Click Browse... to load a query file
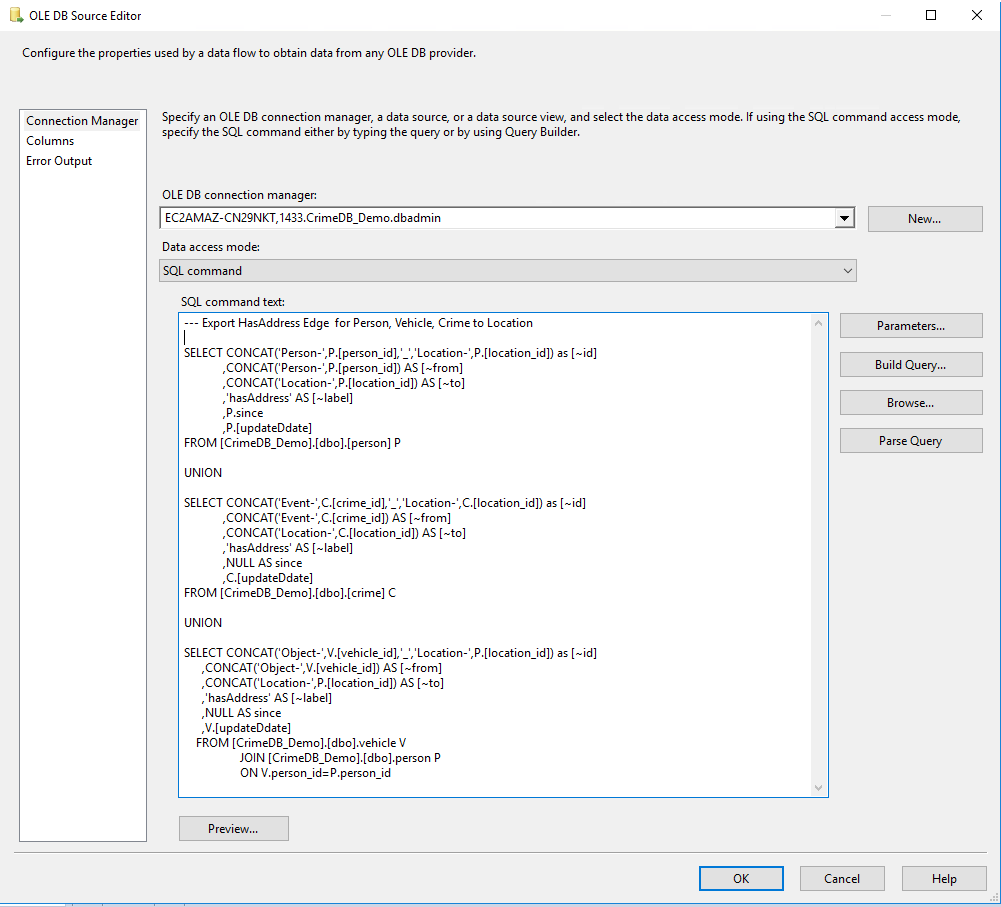 (x=910, y=403)
